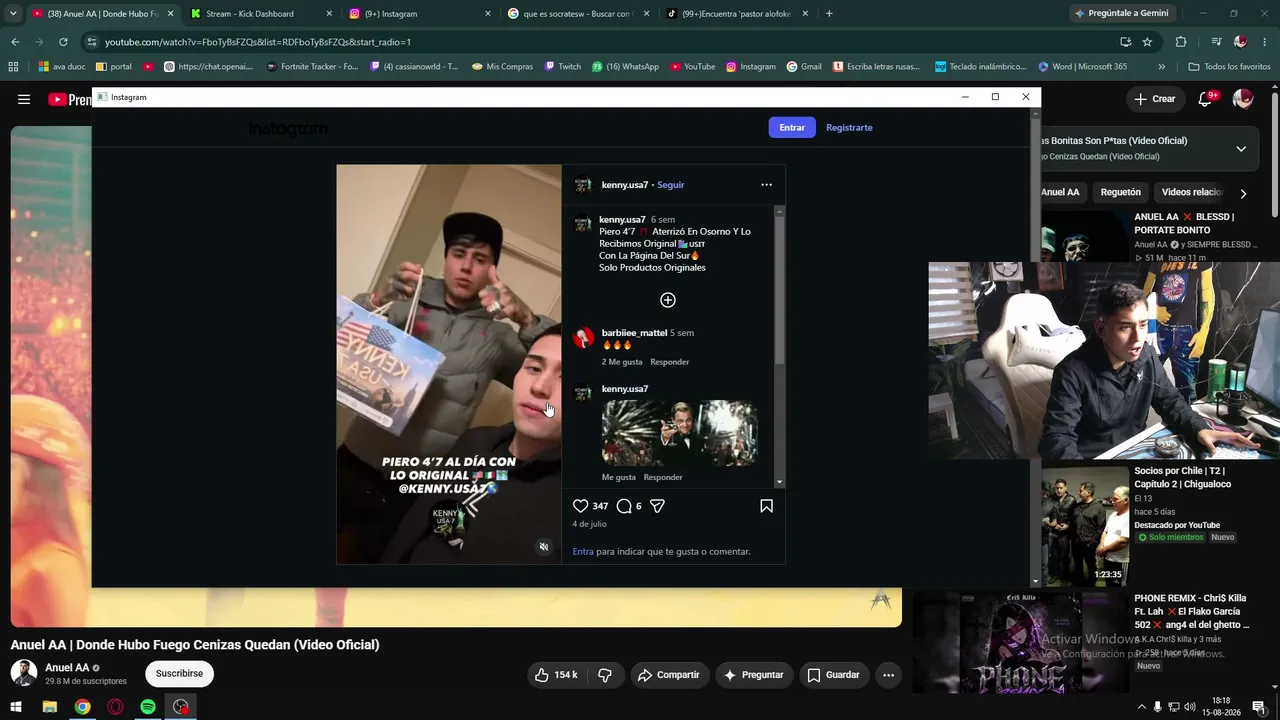Open the Leonardo DiCaprio GIF comment
The width and height of the screenshot is (1280, 720).
[679, 433]
